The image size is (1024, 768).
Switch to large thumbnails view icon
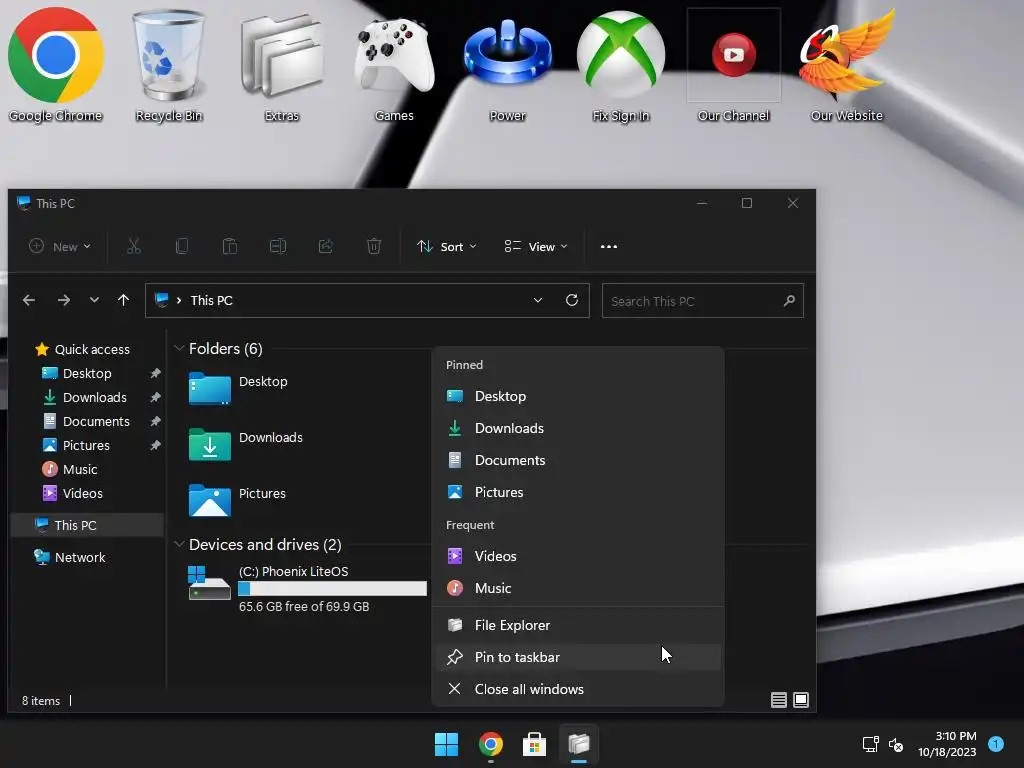coord(801,700)
